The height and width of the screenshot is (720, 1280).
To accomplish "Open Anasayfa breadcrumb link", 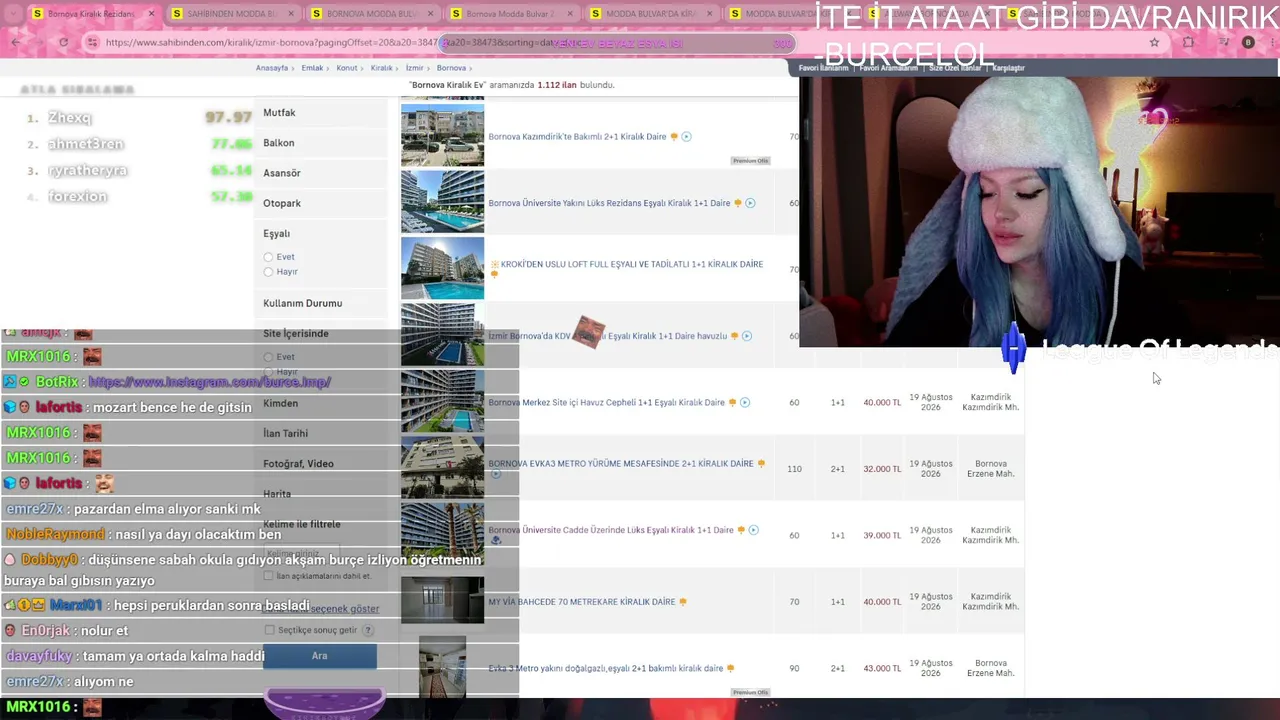I will [272, 68].
